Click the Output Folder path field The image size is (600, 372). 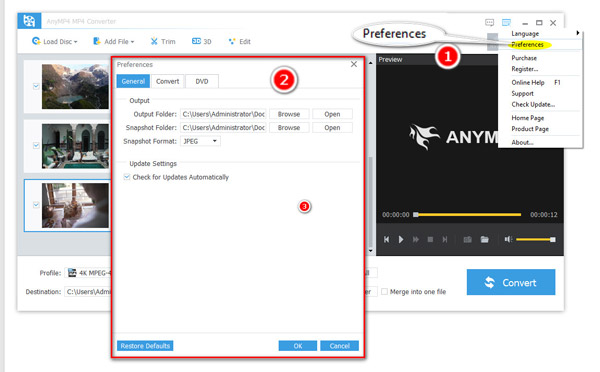(x=223, y=114)
